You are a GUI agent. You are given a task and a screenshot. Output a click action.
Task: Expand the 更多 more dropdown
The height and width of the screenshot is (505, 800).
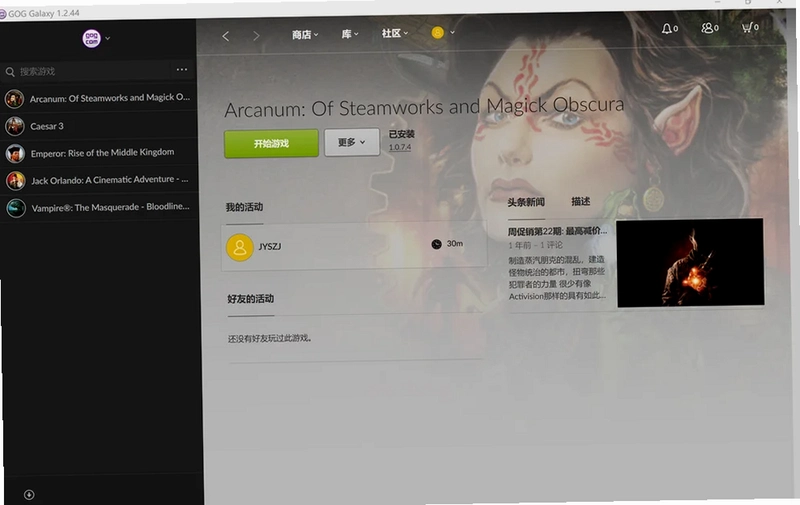click(x=352, y=142)
